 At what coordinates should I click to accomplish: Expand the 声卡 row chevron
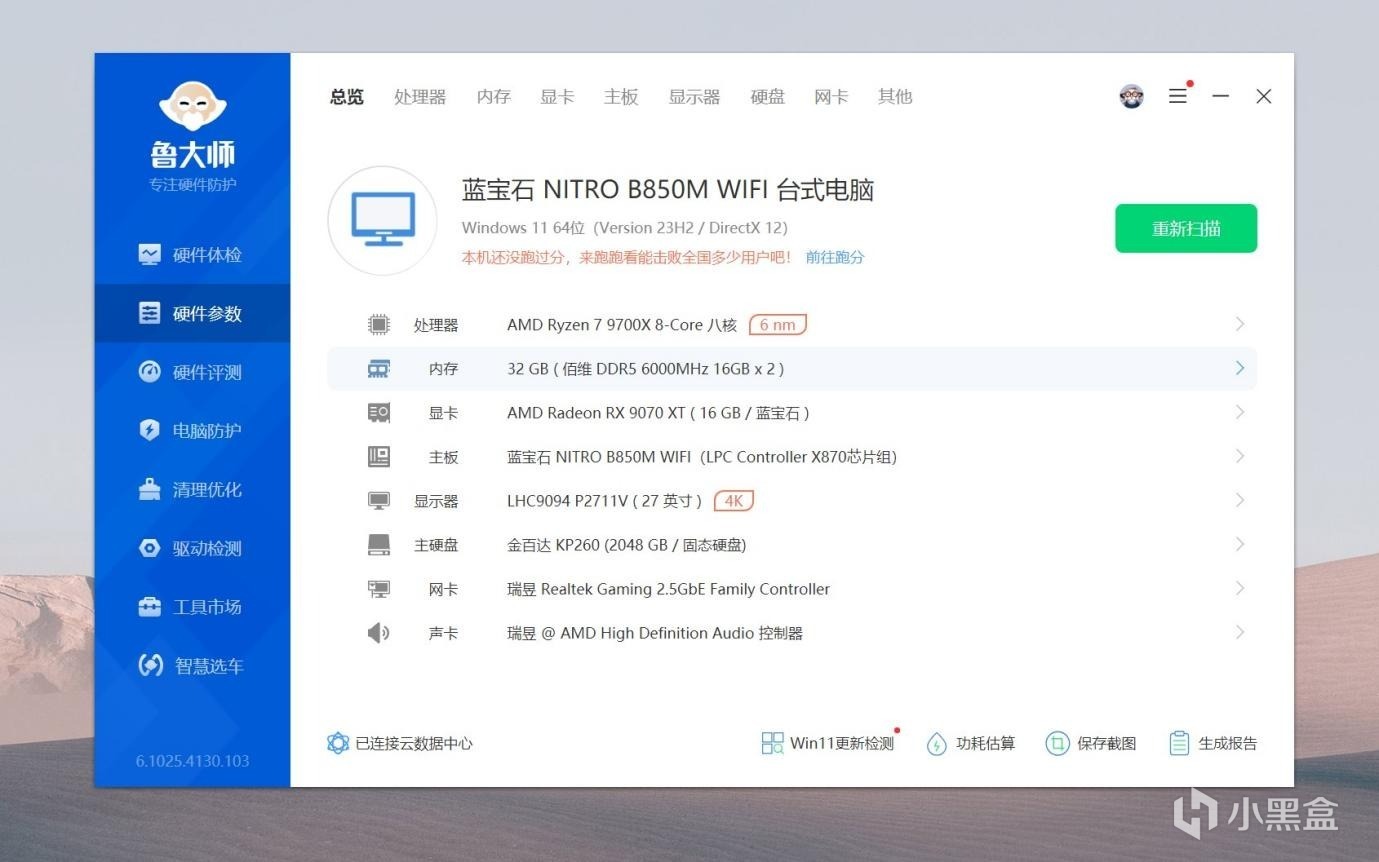(x=1240, y=632)
